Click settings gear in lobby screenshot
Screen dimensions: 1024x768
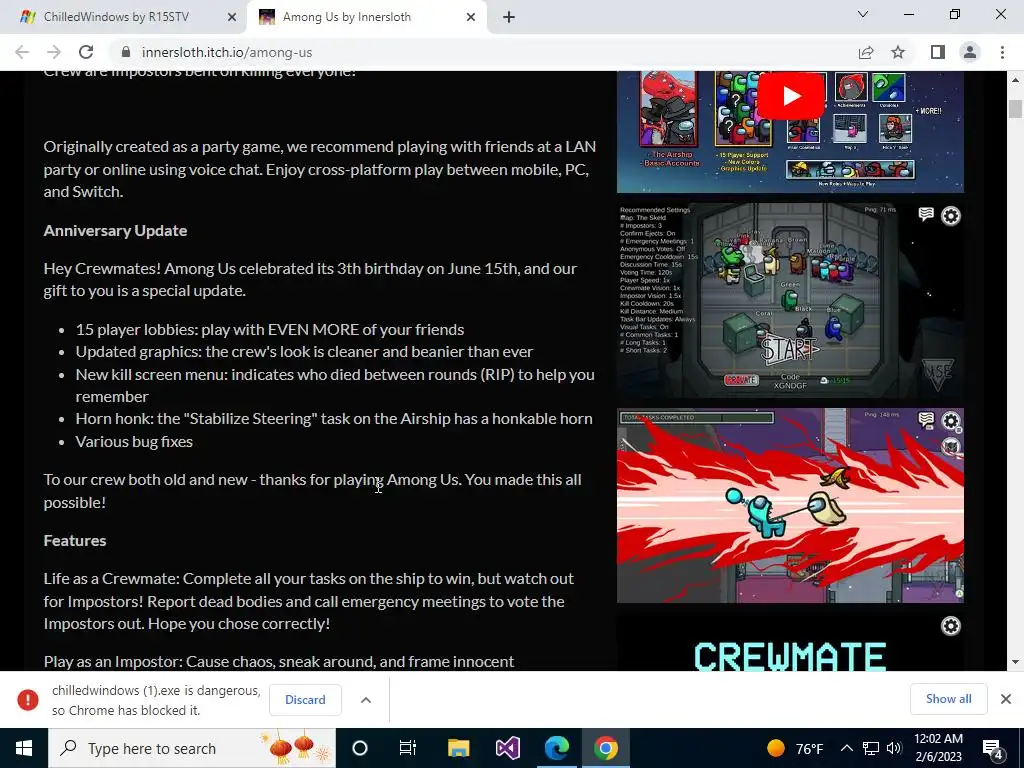coord(951,216)
